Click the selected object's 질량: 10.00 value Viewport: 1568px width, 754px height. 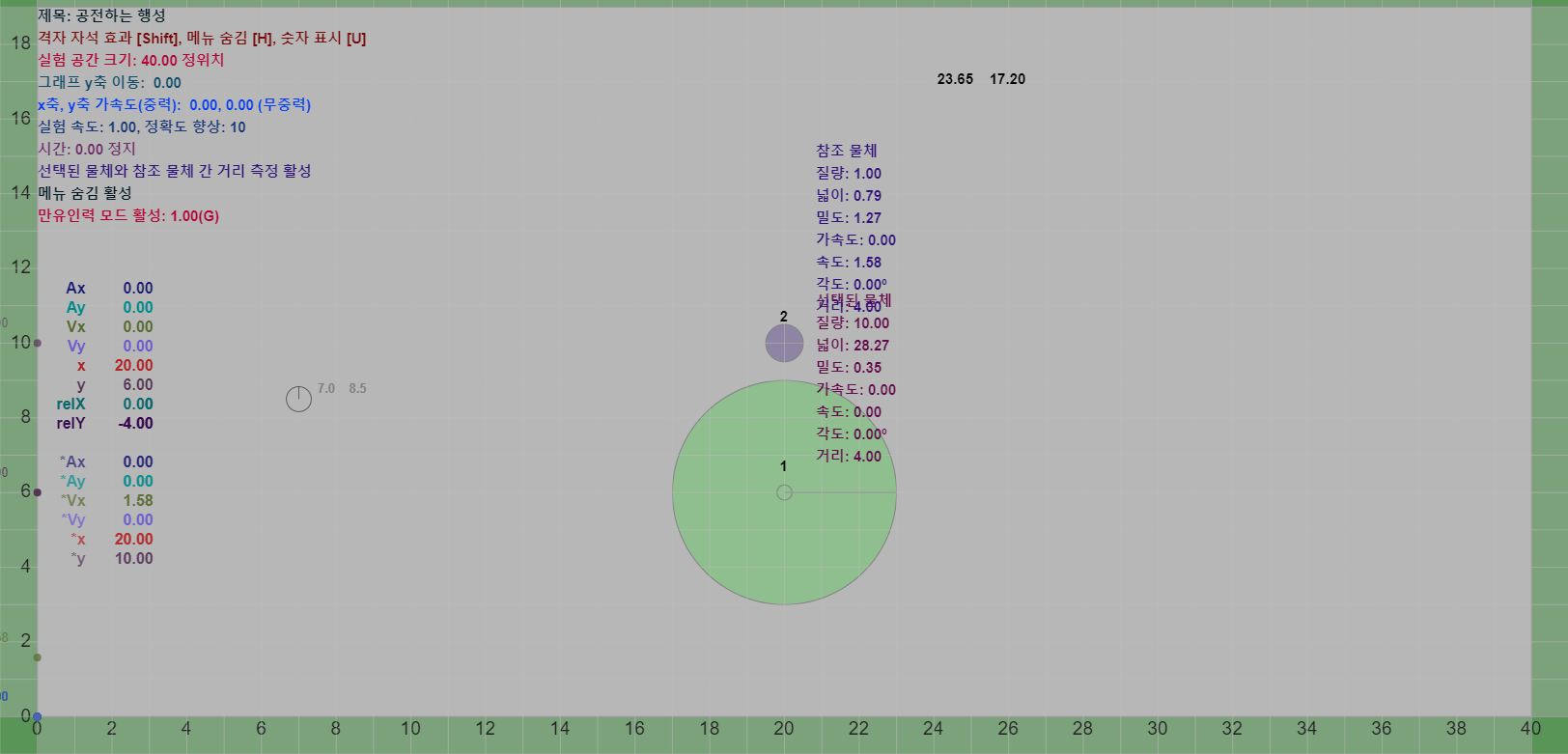(853, 322)
